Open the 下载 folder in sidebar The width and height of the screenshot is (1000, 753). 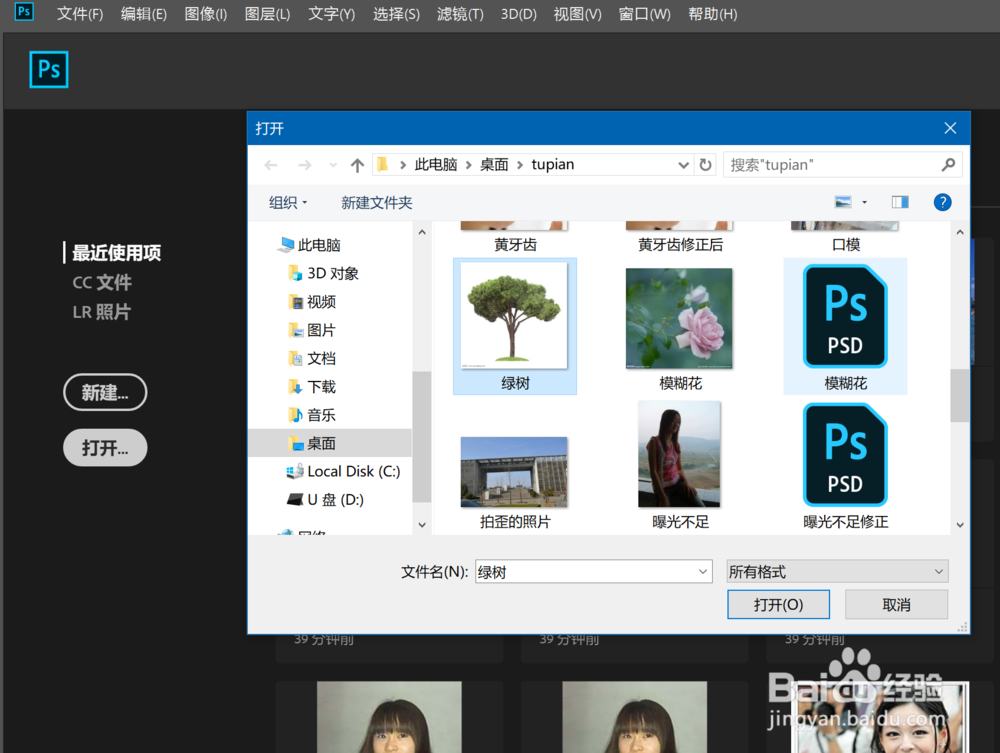[x=312, y=386]
